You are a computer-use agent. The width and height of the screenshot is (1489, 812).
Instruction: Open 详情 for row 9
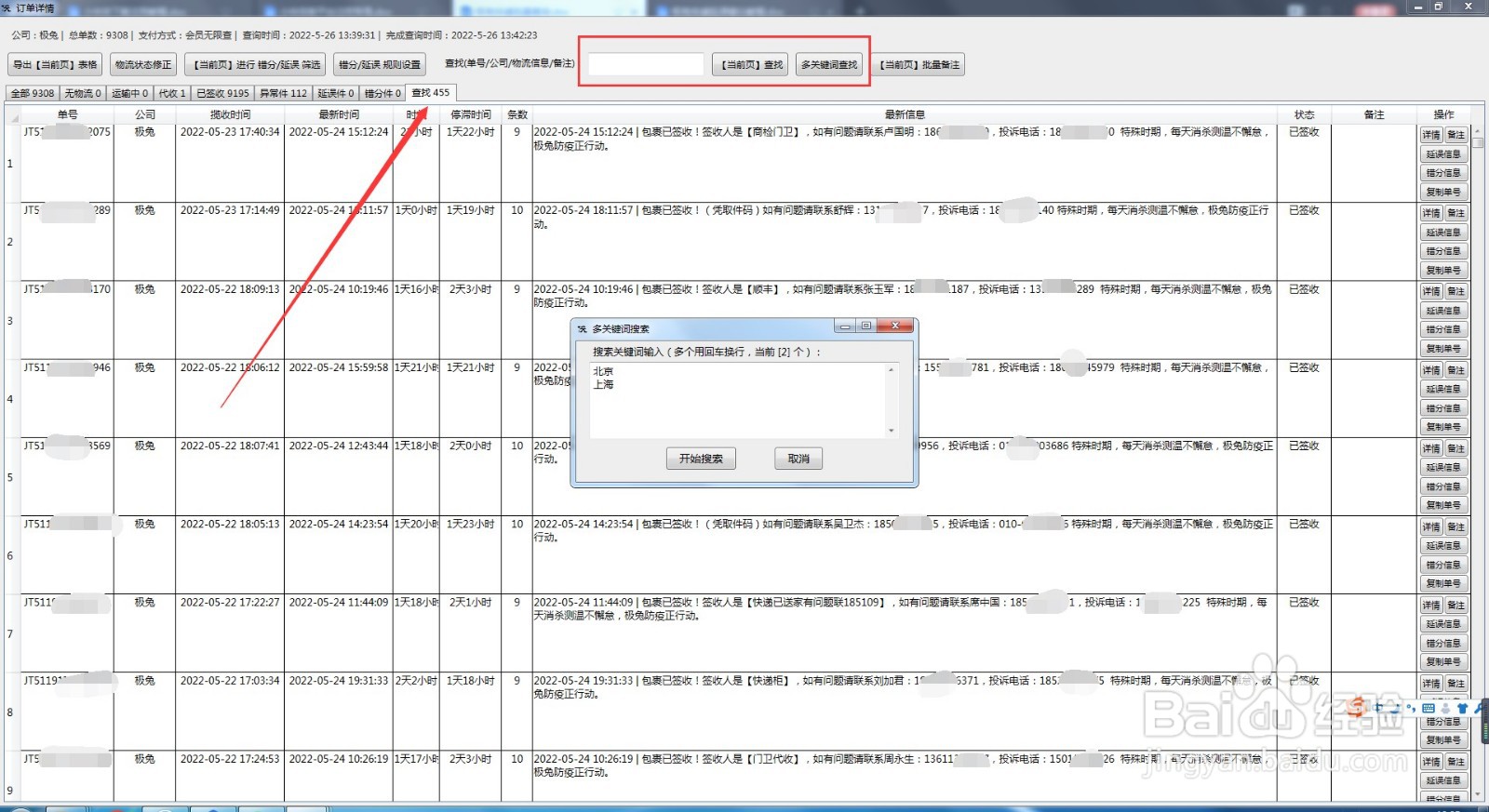[x=1431, y=762]
